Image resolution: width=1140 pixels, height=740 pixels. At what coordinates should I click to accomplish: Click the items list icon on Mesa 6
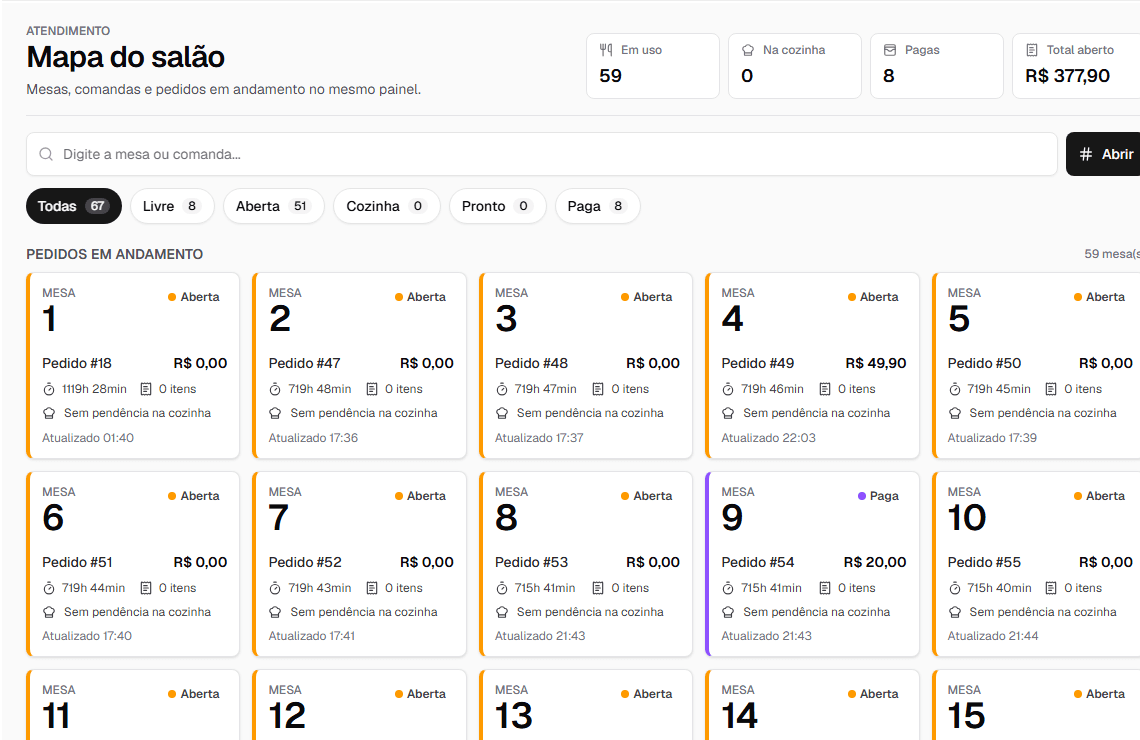145,587
